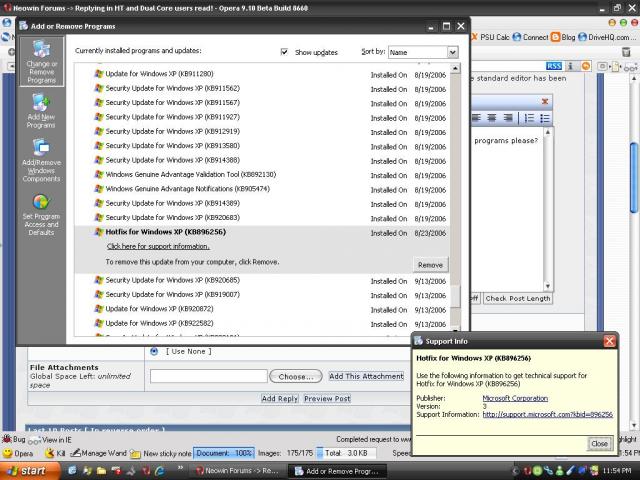Select Security Update for Windows XP (KB914388)
The height and width of the screenshot is (480, 640).
(262, 160)
